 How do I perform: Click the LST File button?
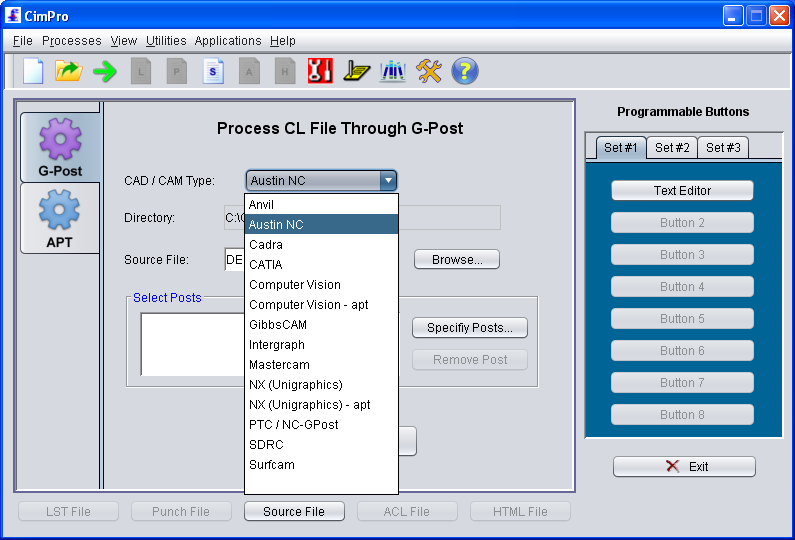click(68, 512)
